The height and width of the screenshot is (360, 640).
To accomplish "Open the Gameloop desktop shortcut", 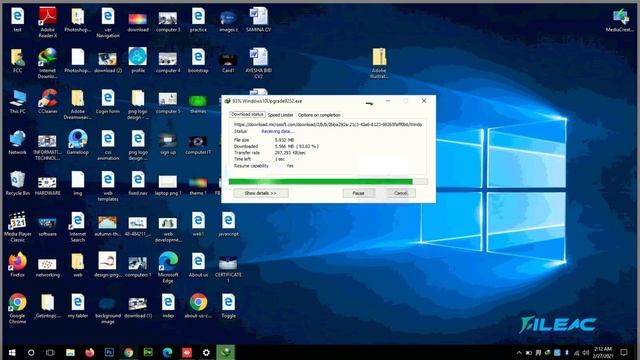I will 78,142.
